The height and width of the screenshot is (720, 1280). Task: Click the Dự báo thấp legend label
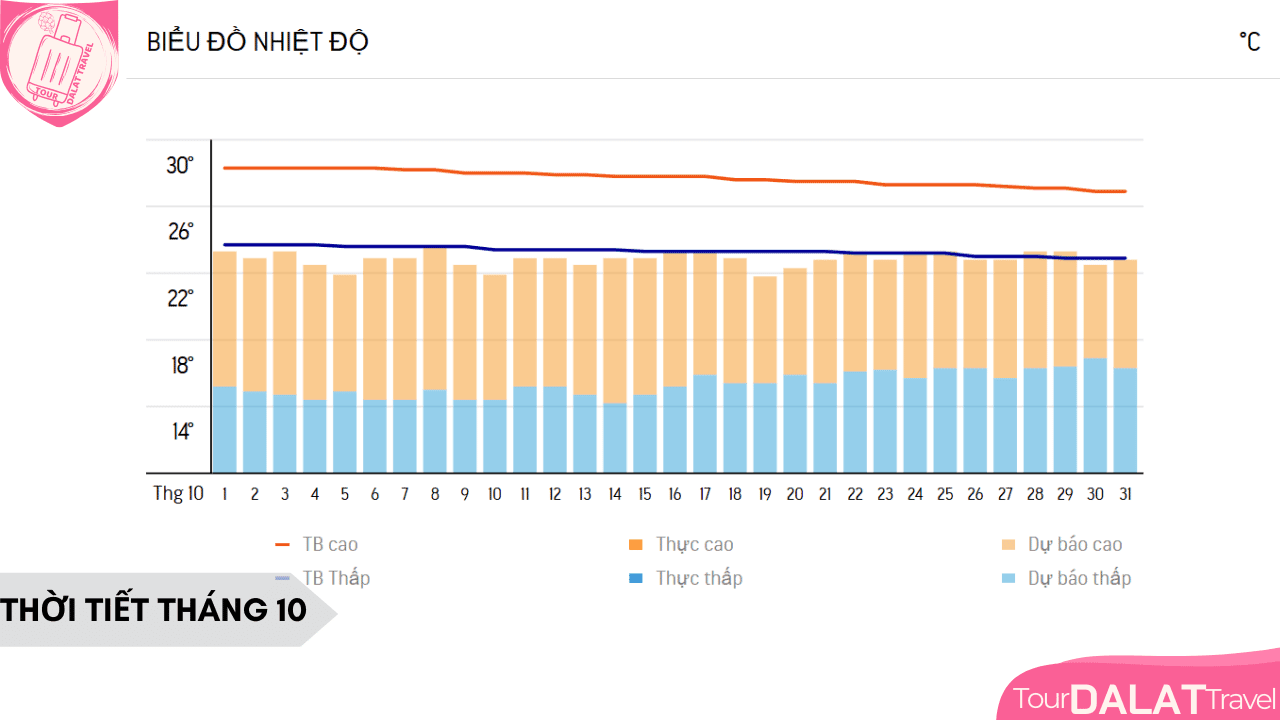click(1079, 578)
